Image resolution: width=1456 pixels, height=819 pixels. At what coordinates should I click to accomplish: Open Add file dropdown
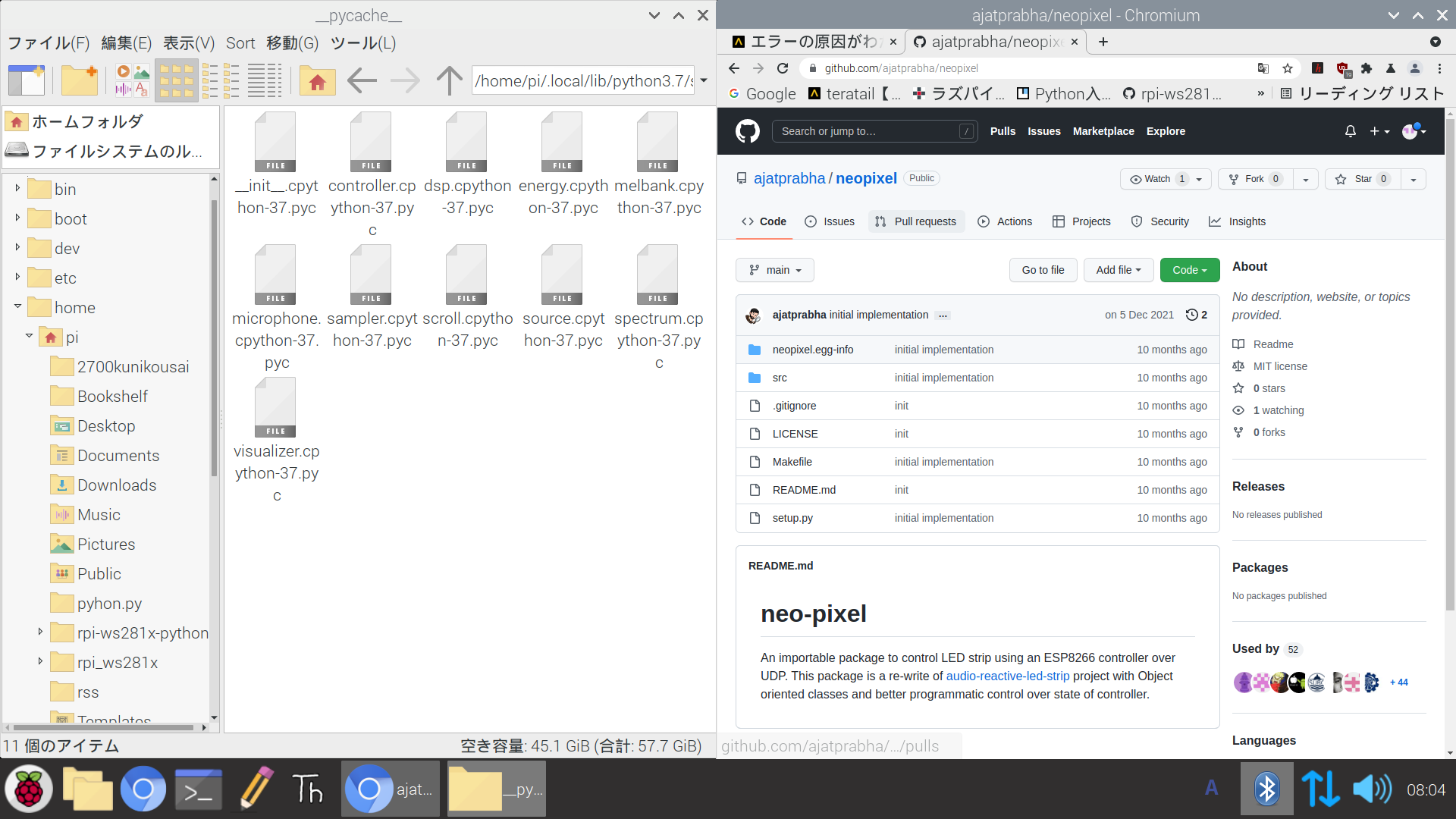click(x=1118, y=270)
